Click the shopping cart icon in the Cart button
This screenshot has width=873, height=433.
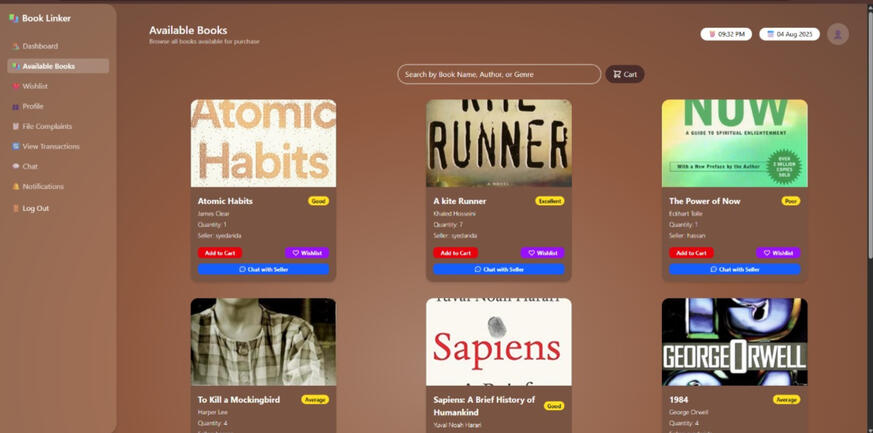tap(617, 74)
